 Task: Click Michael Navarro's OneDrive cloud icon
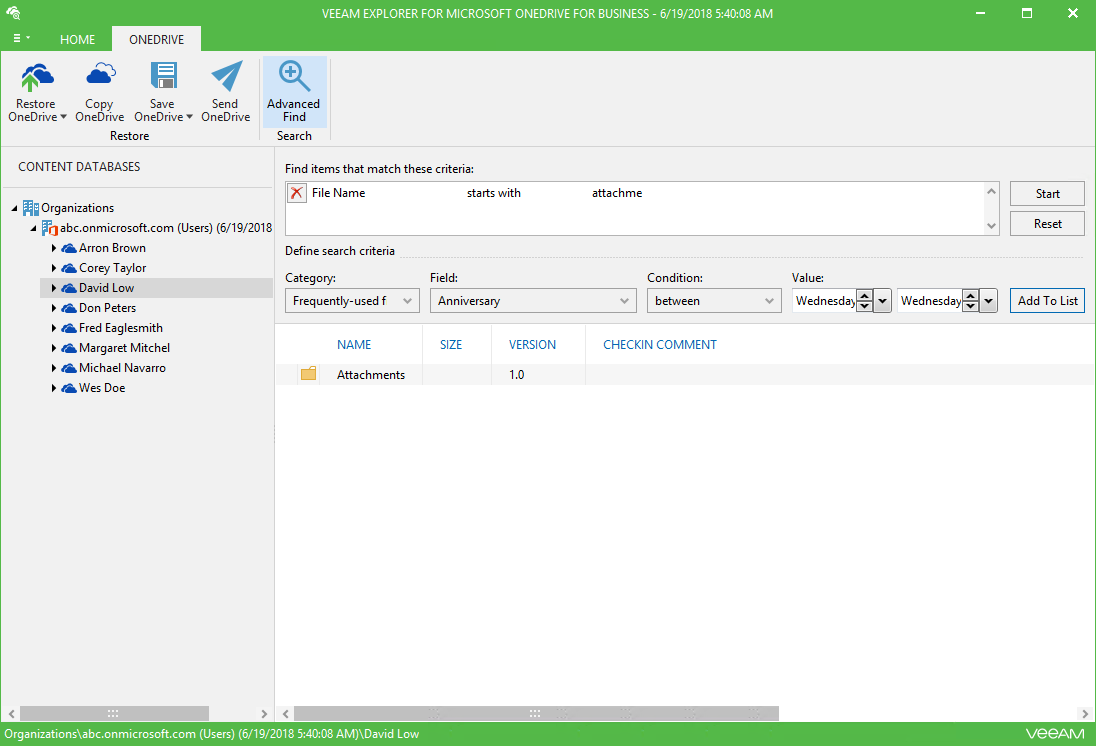click(68, 368)
